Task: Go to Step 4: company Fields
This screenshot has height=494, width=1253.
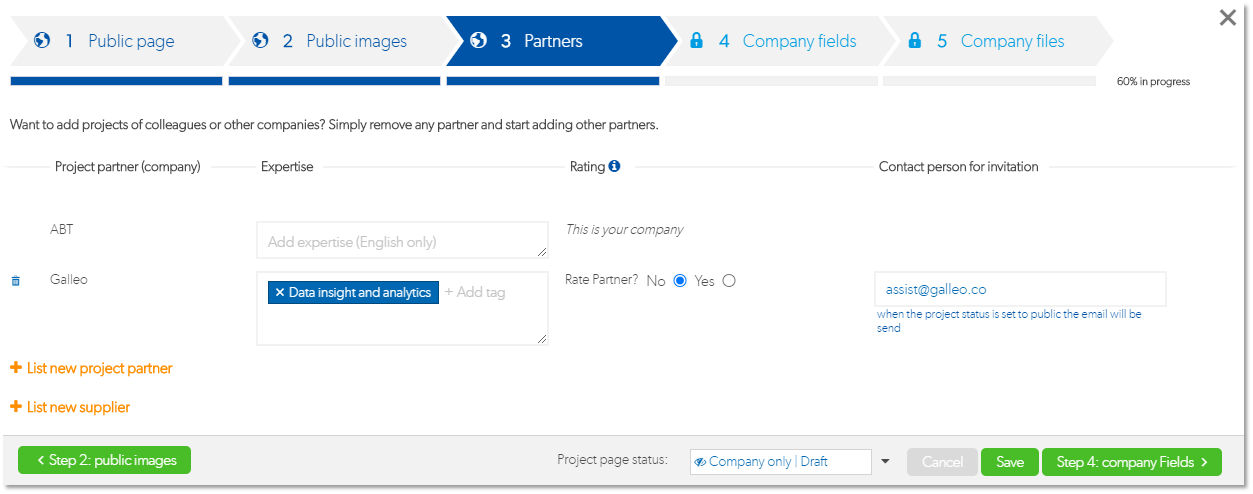Action: [1132, 462]
